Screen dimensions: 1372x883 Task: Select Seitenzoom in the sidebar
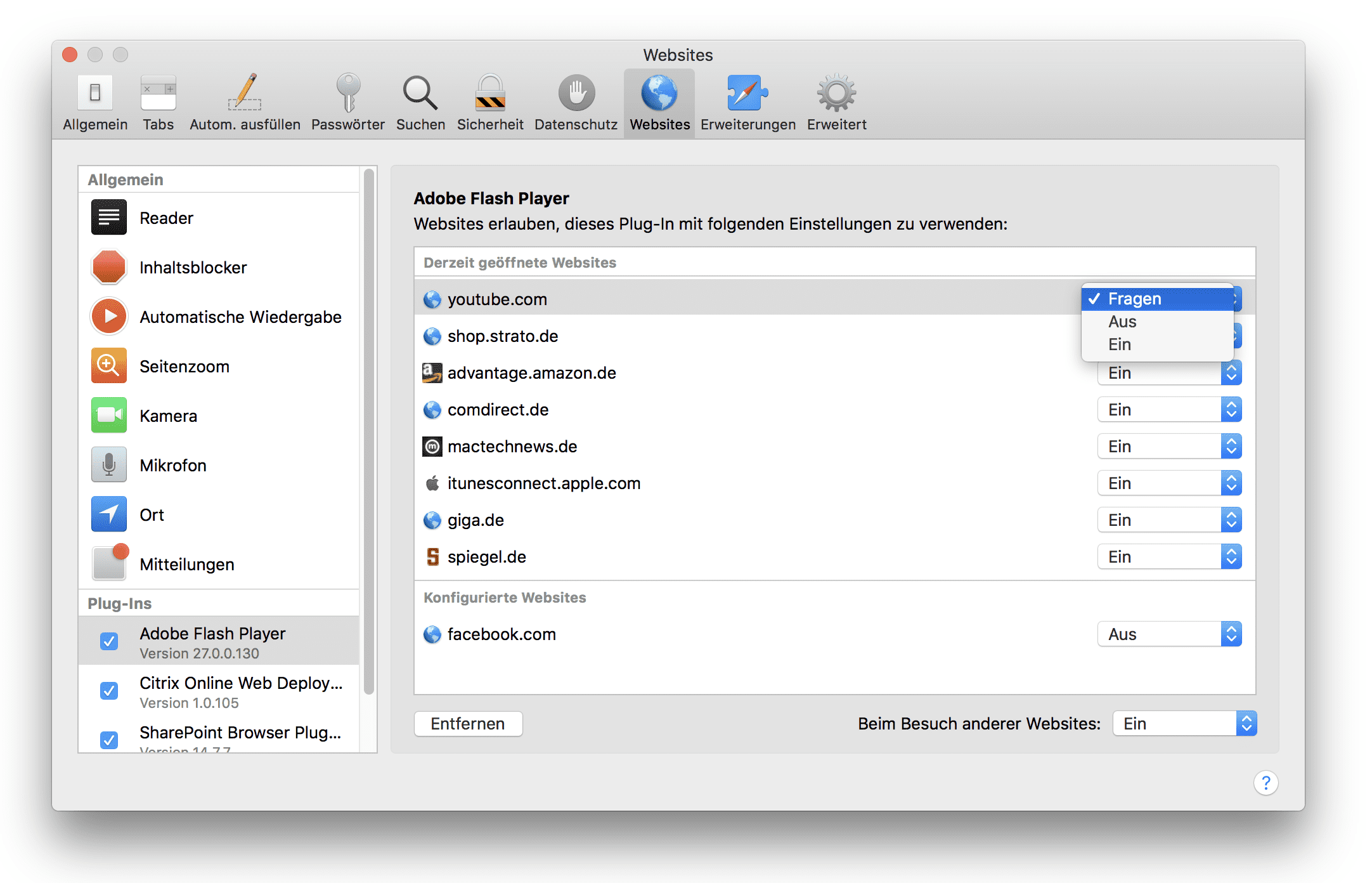[219, 366]
